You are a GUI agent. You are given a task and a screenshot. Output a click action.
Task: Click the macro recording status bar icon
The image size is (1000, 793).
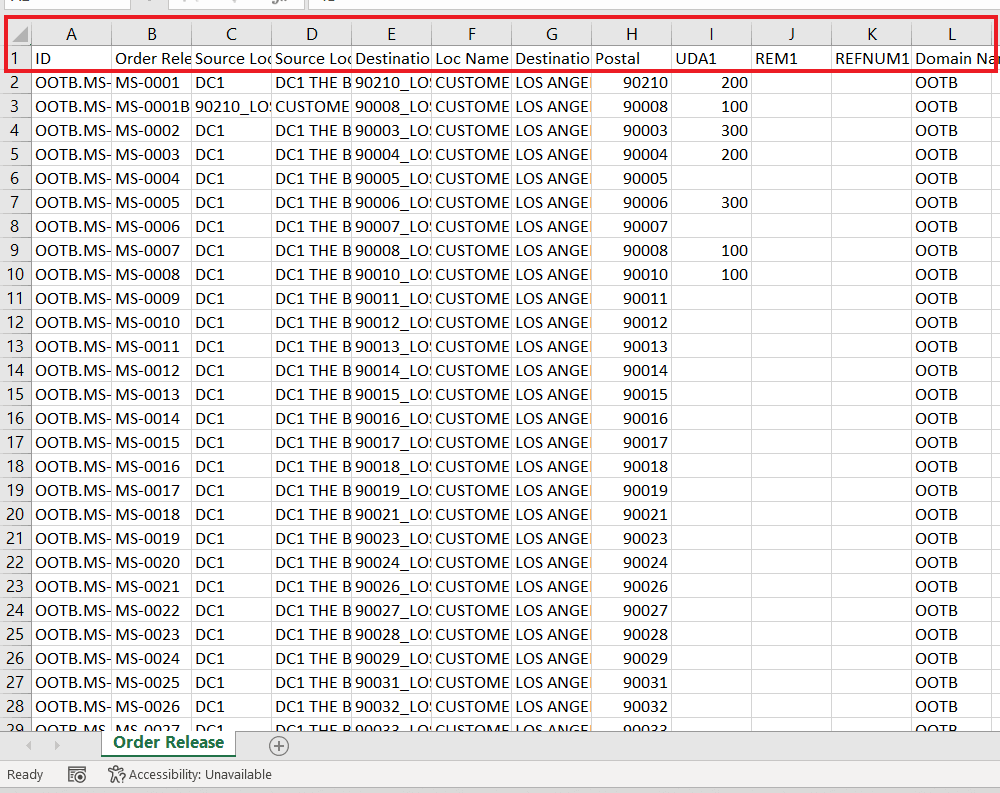coord(77,774)
